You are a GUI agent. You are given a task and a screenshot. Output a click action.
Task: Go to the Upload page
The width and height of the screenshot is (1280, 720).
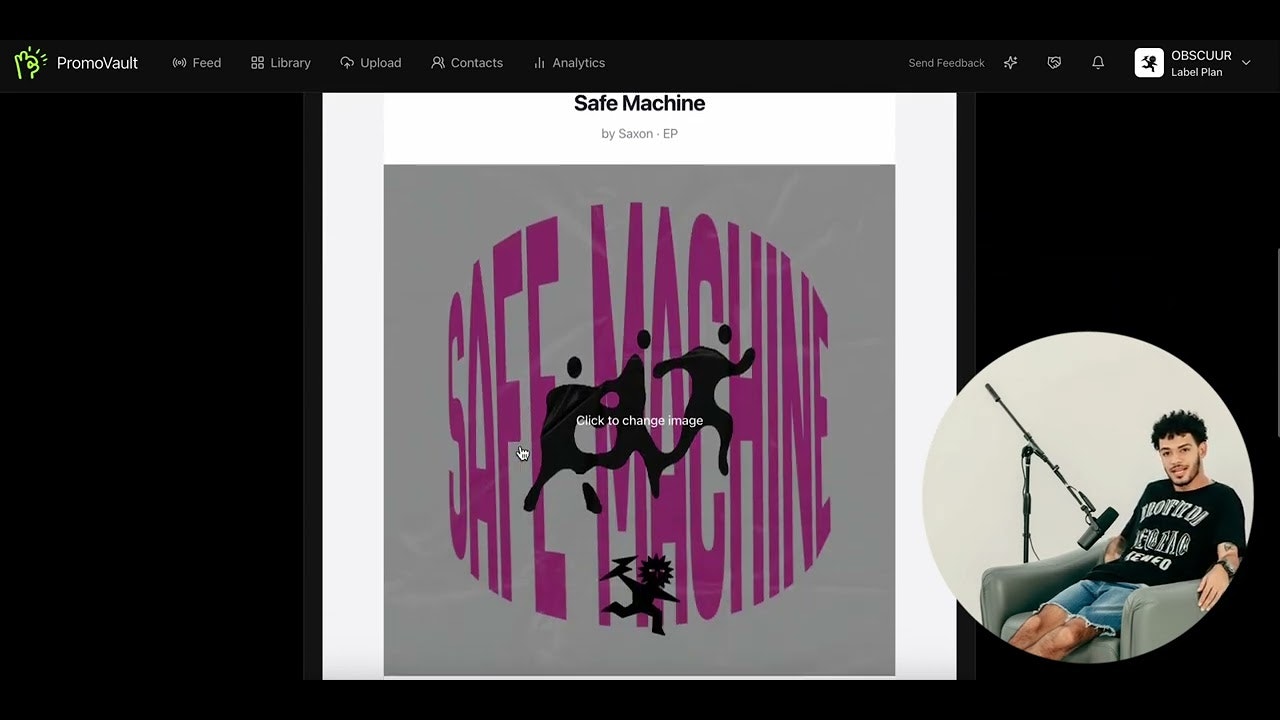point(371,63)
